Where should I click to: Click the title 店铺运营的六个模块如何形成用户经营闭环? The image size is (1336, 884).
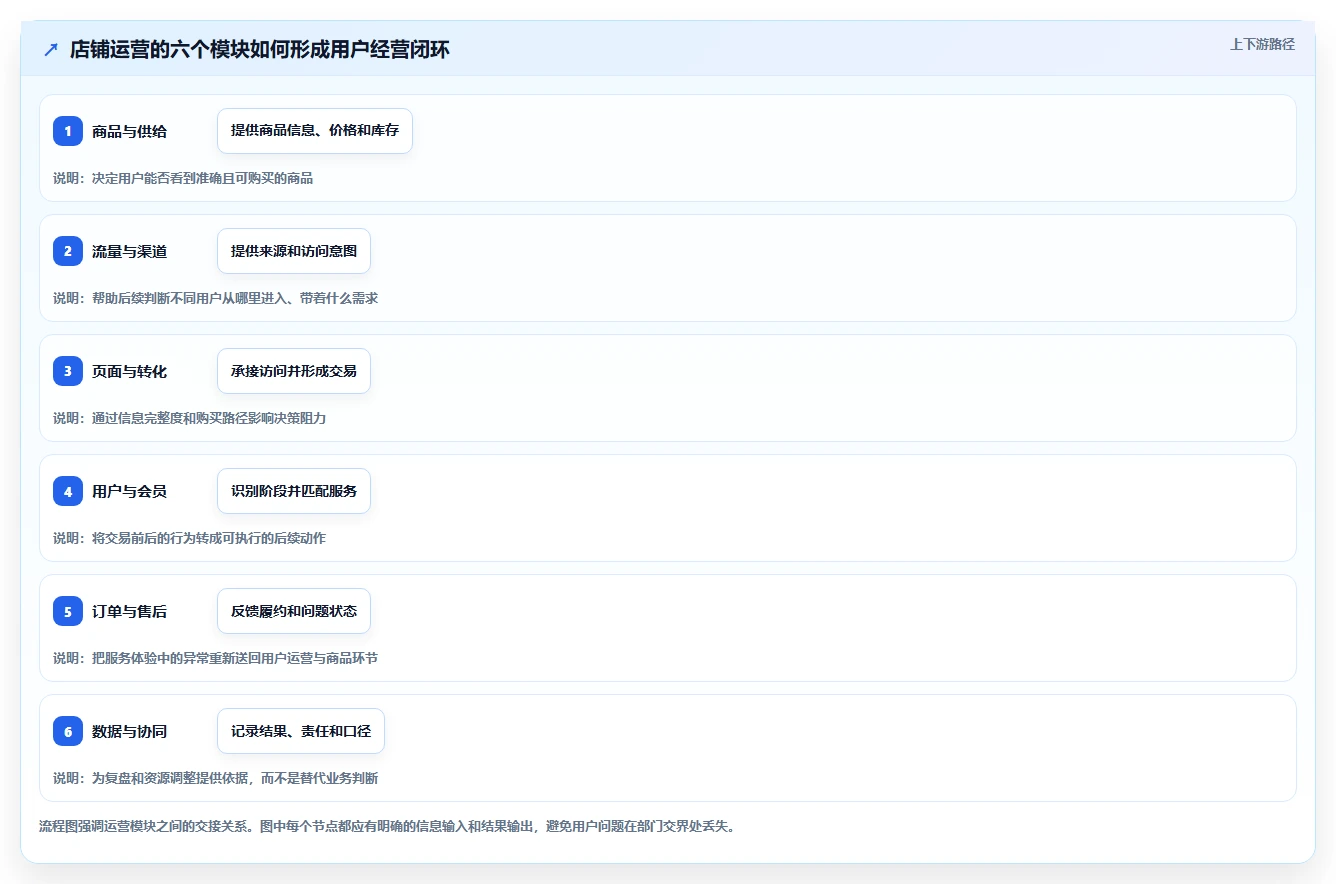tap(260, 49)
